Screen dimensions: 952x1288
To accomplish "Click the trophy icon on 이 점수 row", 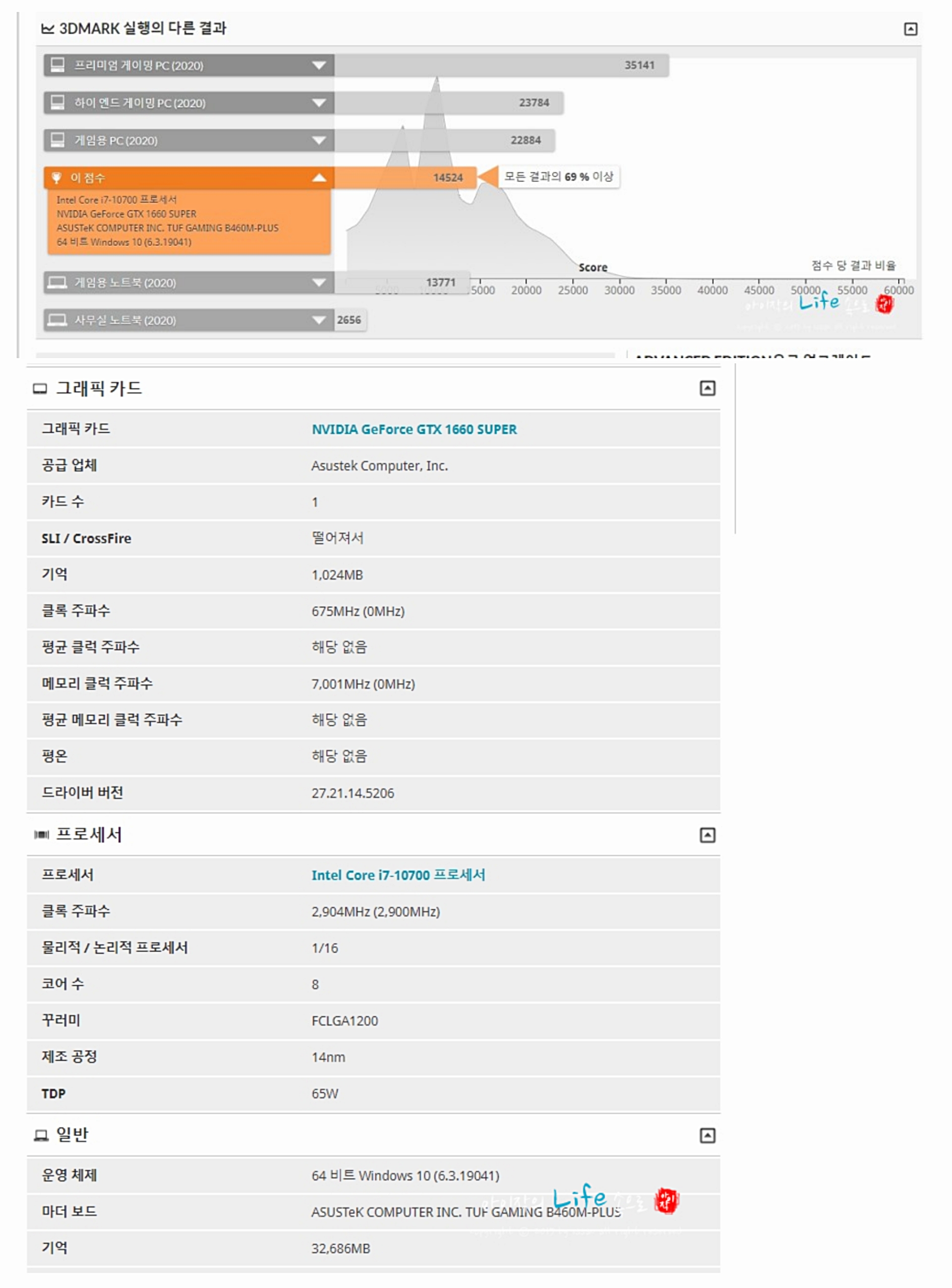I will pyautogui.click(x=57, y=178).
